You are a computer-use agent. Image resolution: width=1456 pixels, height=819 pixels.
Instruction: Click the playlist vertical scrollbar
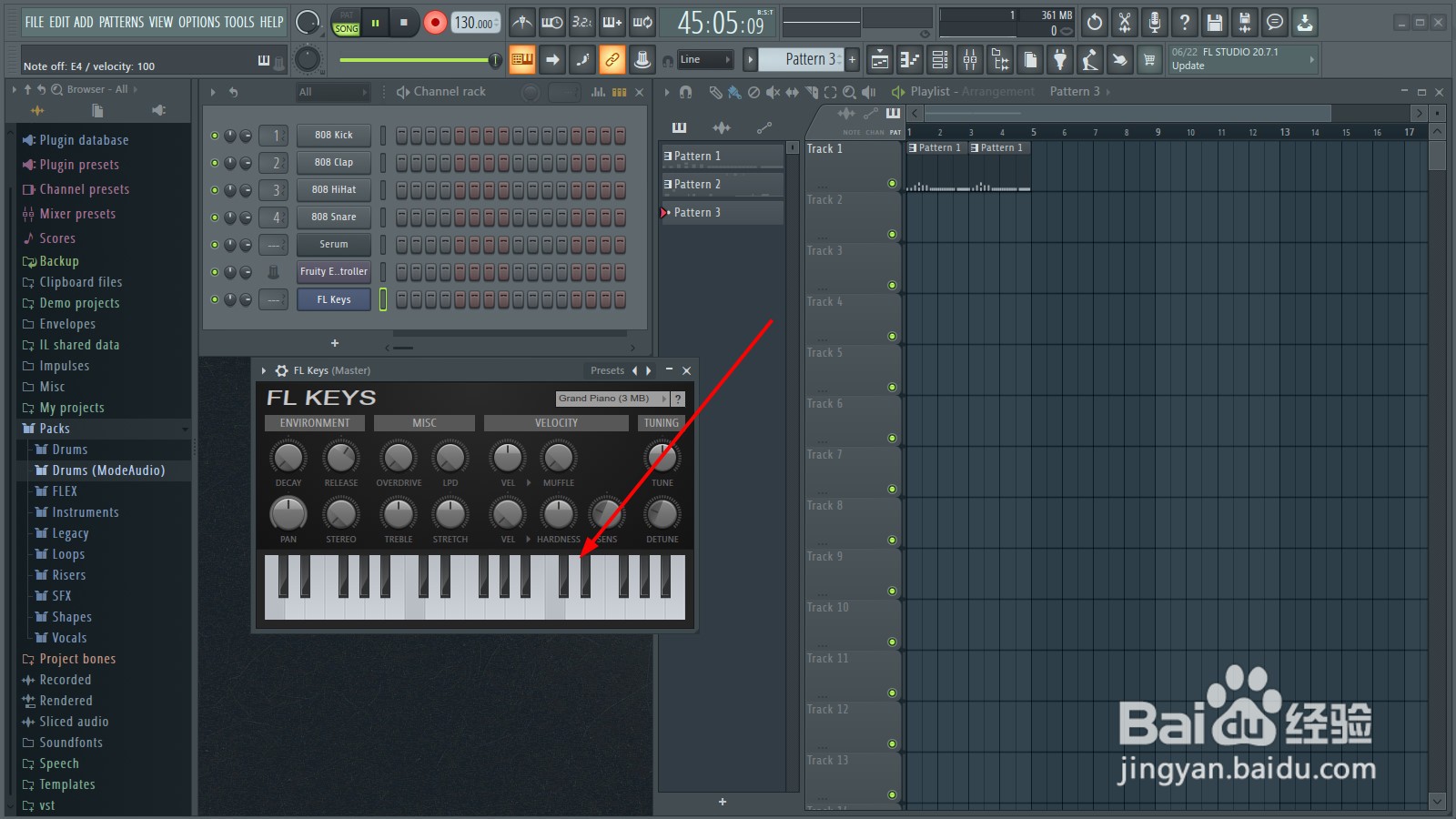click(x=1438, y=467)
